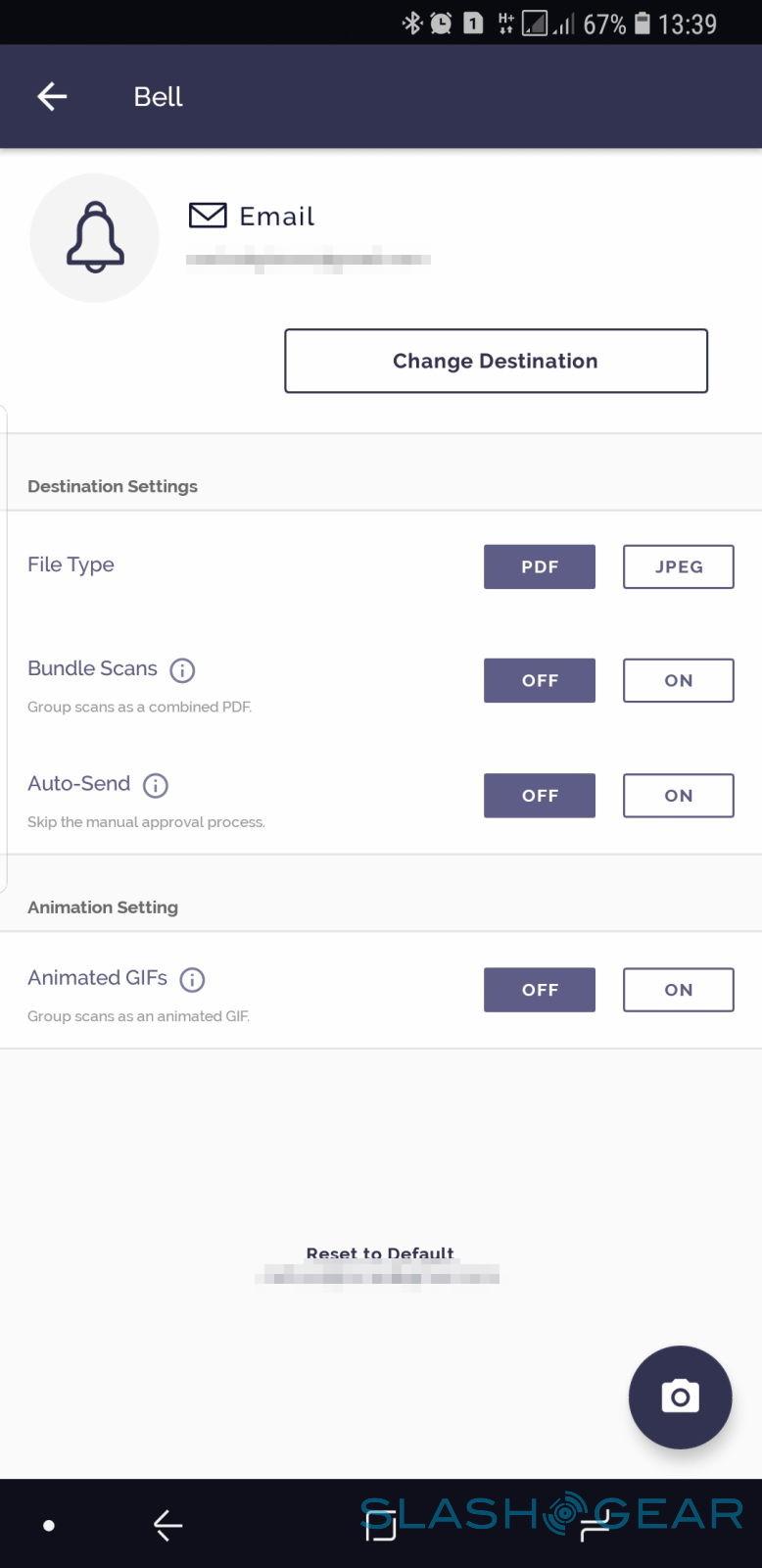The image size is (762, 1568).
Task: Set Auto-Send to OFF
Action: [540, 796]
